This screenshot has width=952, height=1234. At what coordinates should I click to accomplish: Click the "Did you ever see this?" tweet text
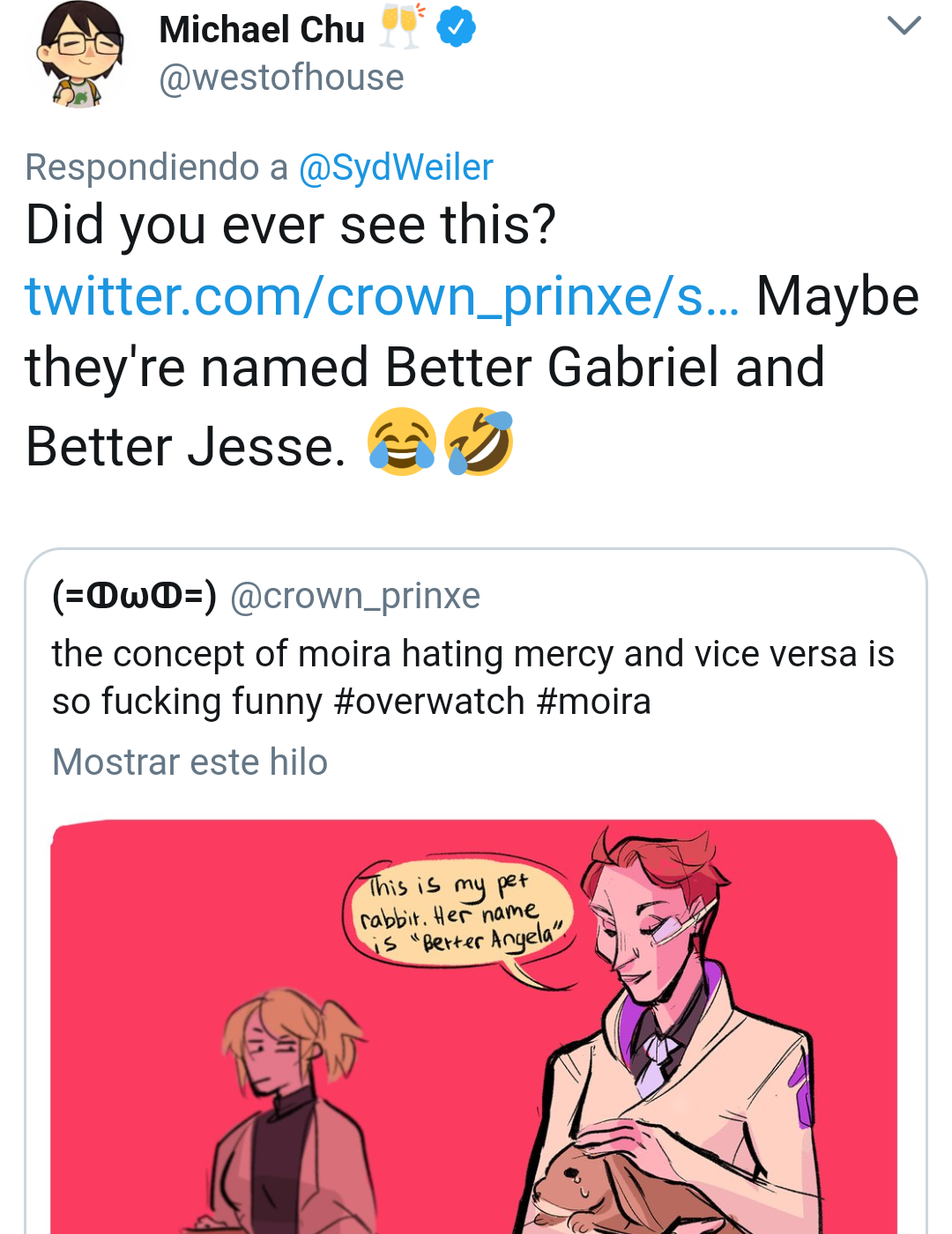point(291,226)
